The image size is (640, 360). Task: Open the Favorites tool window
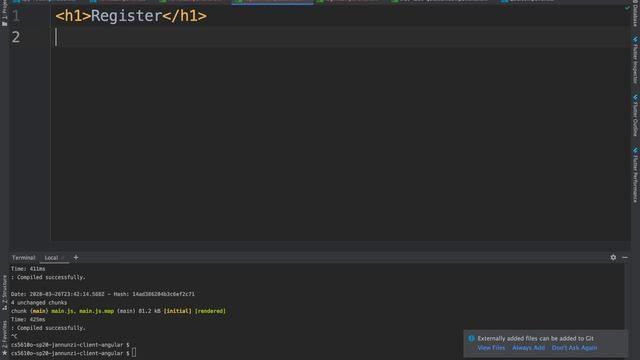4,338
